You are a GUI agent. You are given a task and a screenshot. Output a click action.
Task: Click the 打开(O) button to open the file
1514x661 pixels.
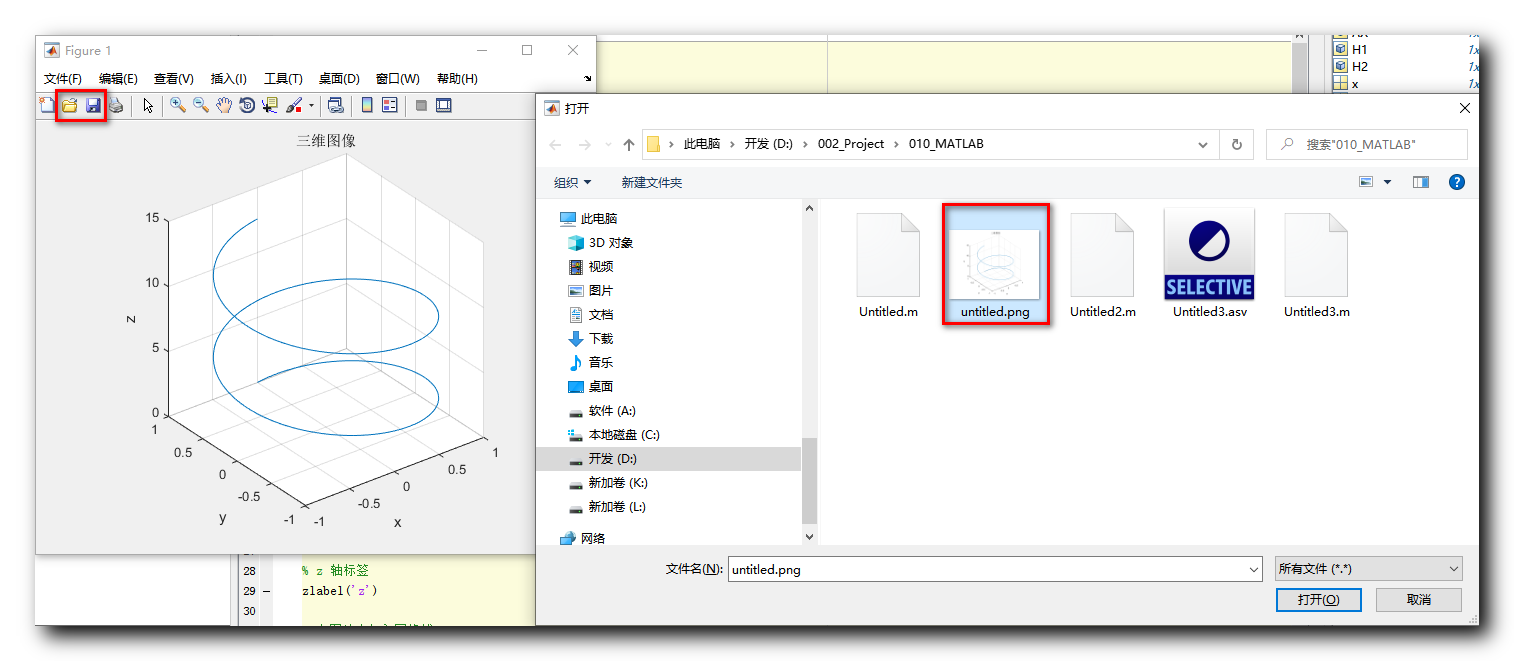click(1318, 599)
